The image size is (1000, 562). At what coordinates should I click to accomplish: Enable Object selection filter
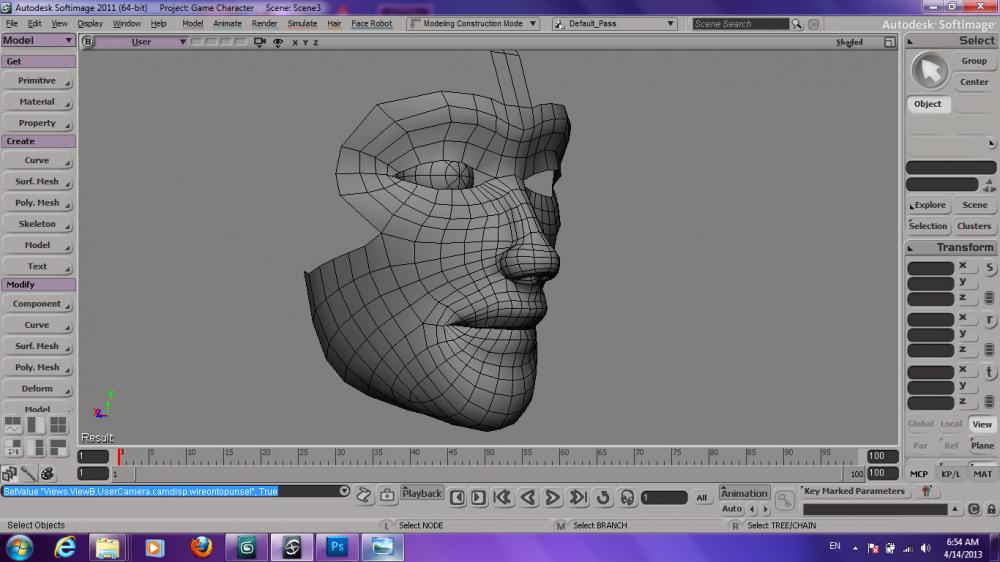click(927, 104)
